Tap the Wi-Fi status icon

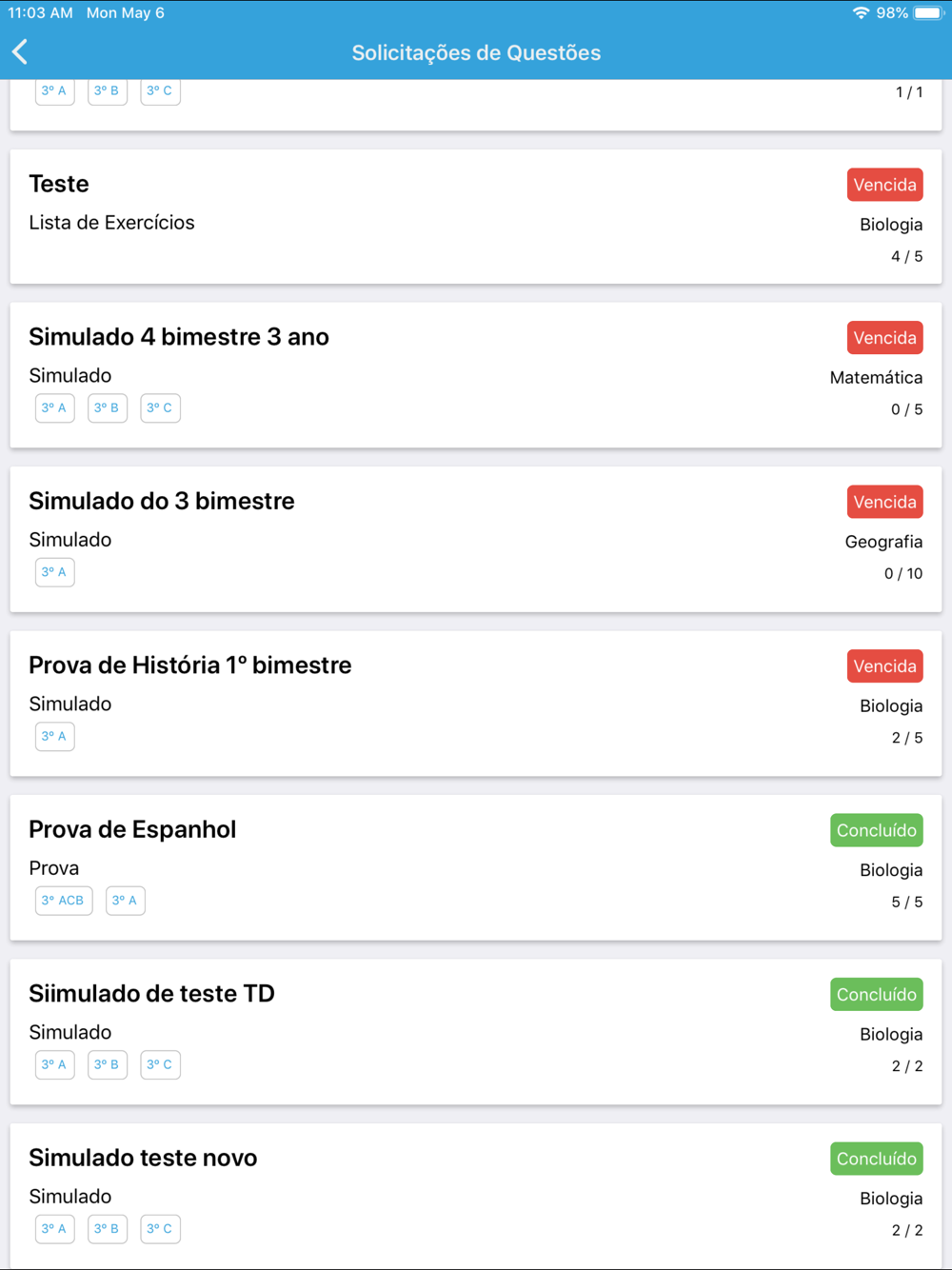pyautogui.click(x=861, y=13)
